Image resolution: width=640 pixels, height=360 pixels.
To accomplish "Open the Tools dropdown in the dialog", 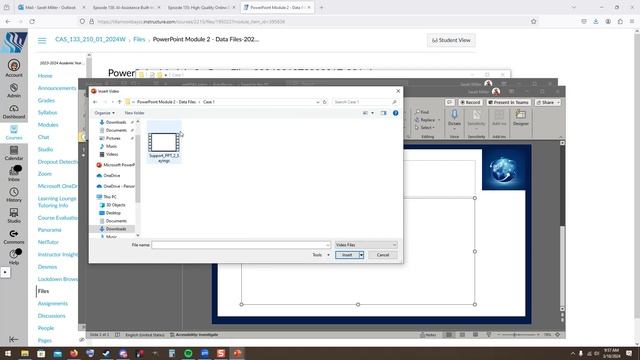I will (321, 255).
